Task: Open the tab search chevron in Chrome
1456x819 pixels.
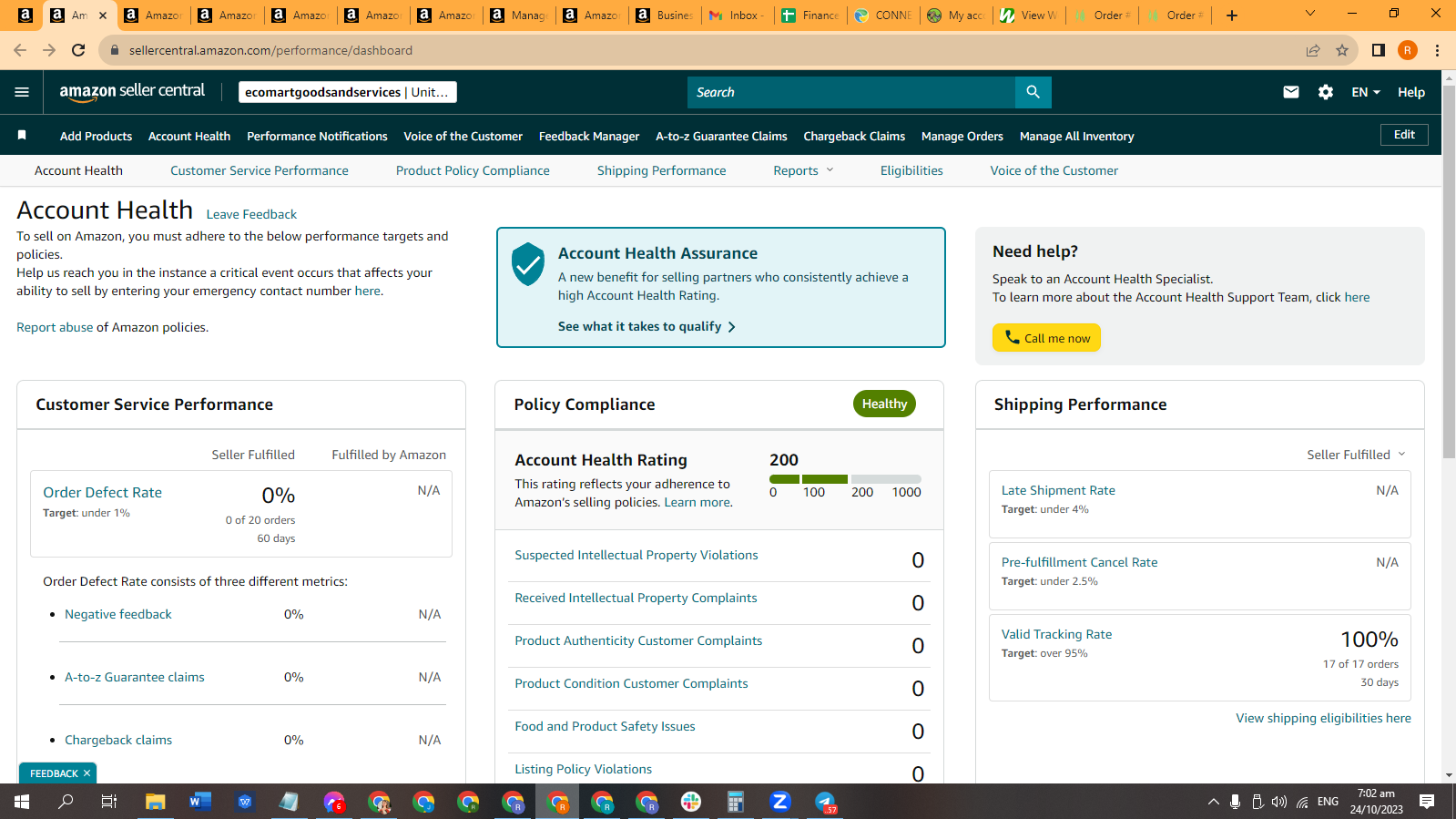Action: 1309,15
